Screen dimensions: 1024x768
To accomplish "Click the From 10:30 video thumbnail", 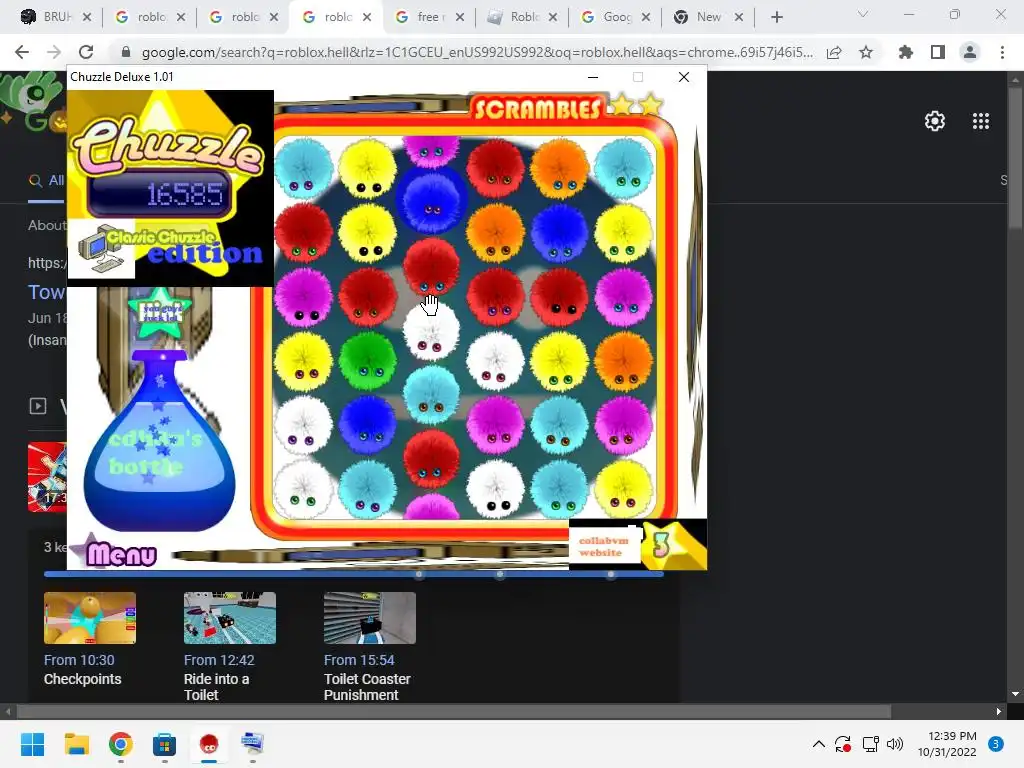I will click(90, 618).
